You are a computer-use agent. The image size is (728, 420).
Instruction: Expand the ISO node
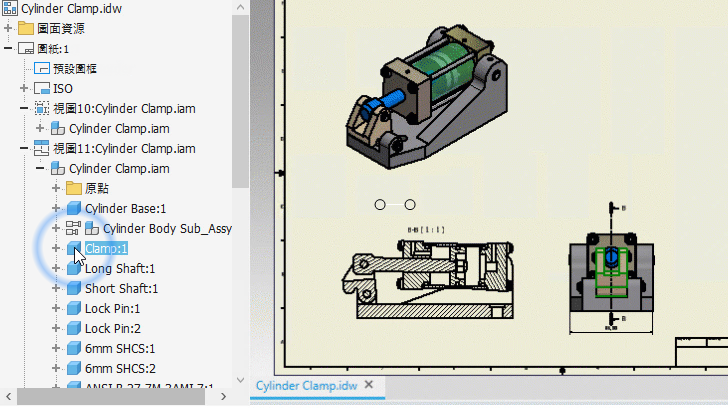24,88
